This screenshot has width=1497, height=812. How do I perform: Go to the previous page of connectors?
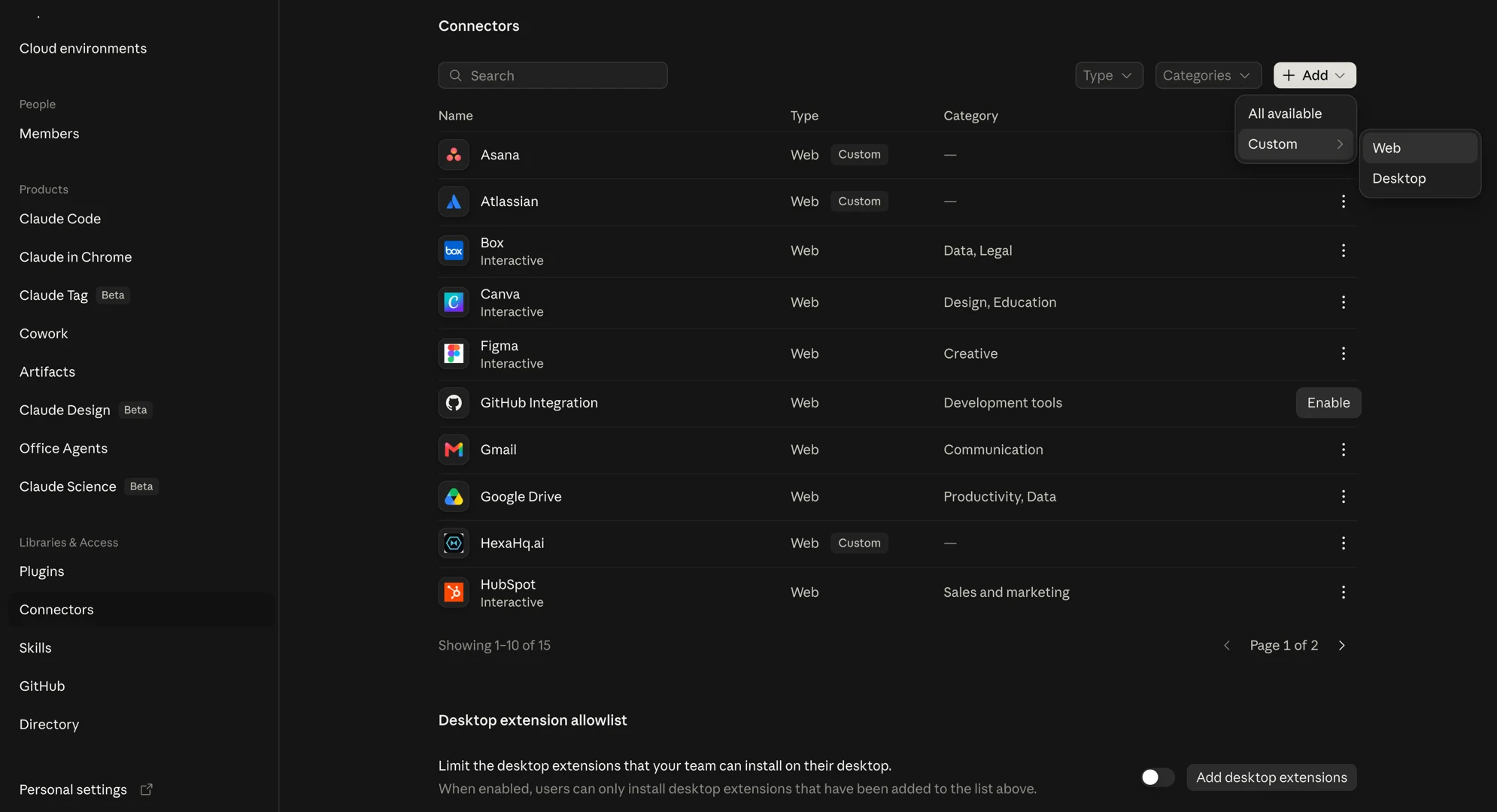point(1227,646)
